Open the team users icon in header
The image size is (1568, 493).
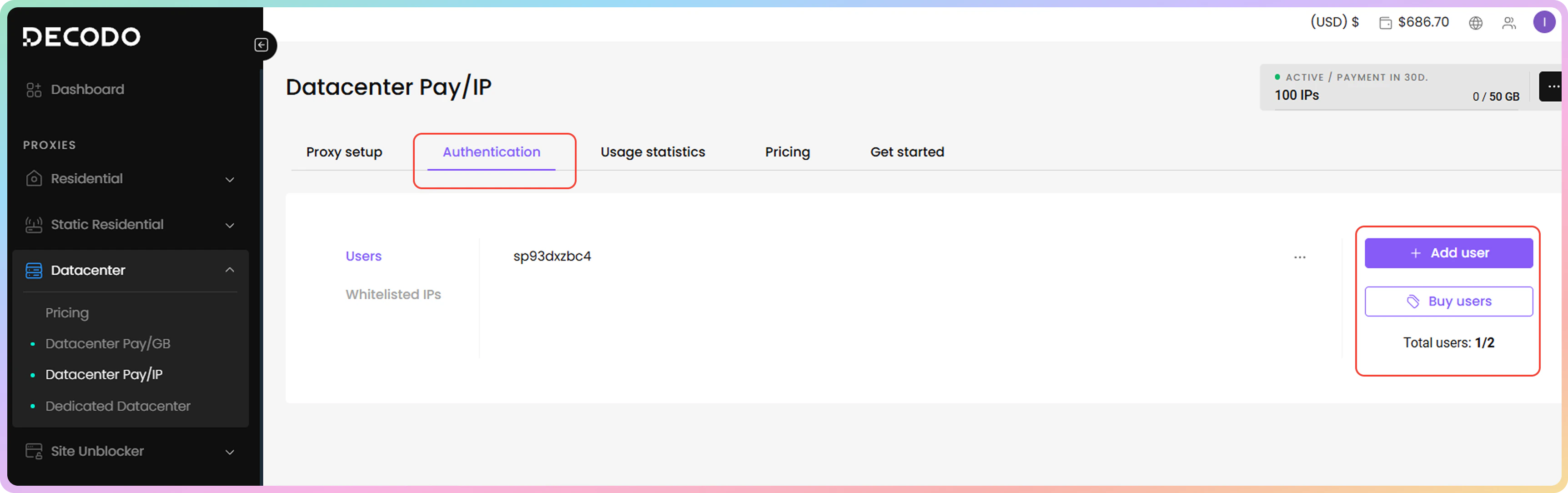click(1509, 23)
